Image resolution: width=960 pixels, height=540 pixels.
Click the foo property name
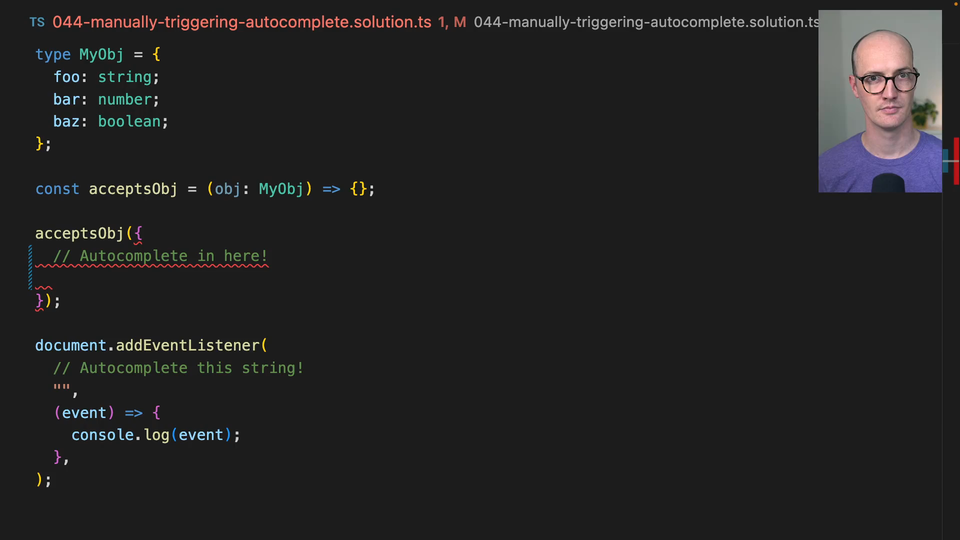(x=66, y=77)
